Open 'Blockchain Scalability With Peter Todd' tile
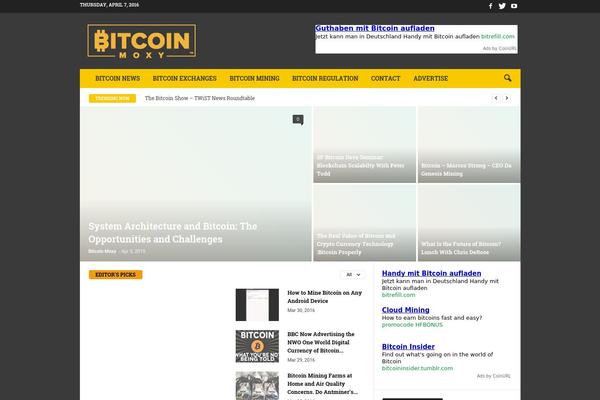 [360, 165]
